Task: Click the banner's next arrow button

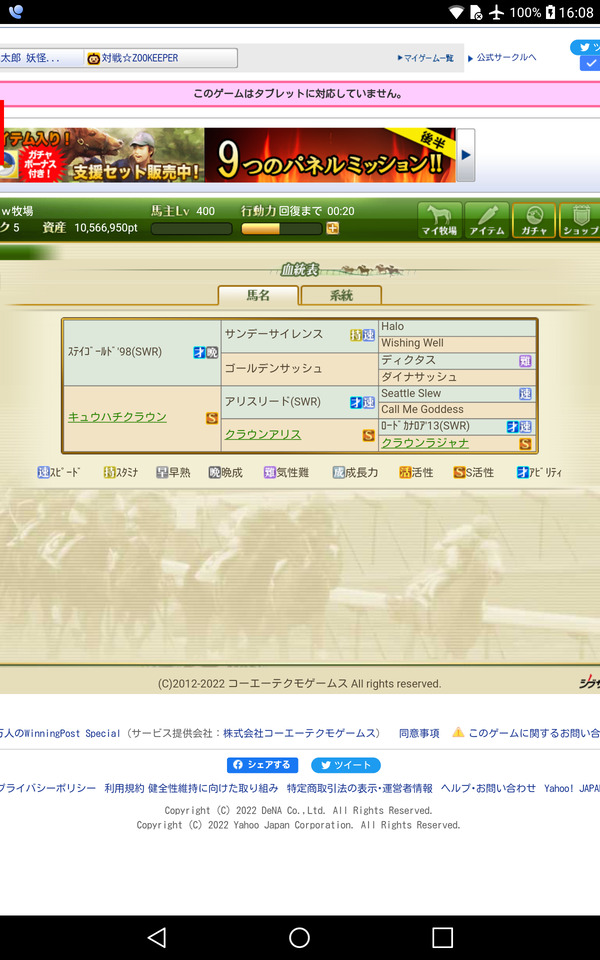Action: point(466,155)
